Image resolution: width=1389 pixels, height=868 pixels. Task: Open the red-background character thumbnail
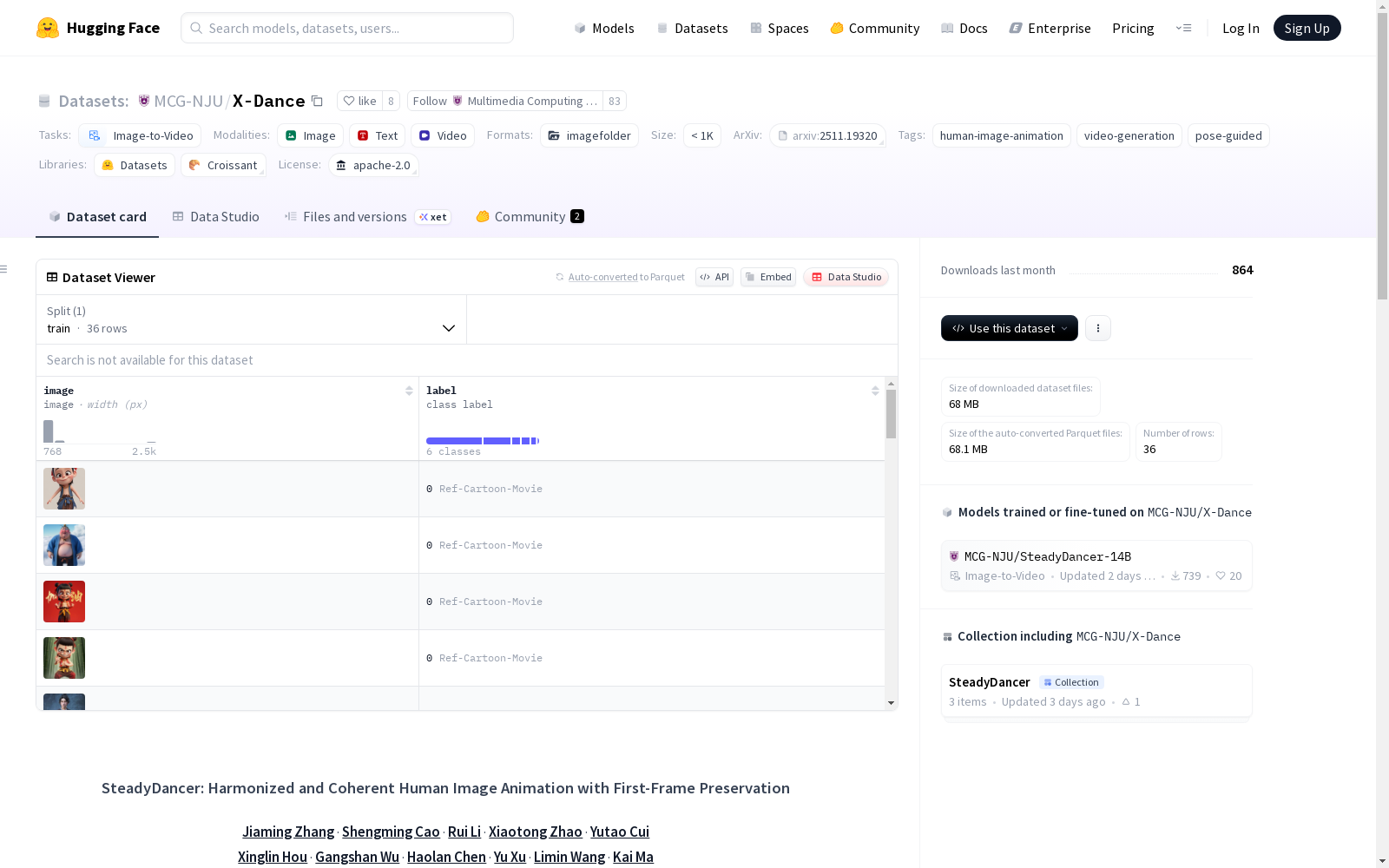coord(64,602)
